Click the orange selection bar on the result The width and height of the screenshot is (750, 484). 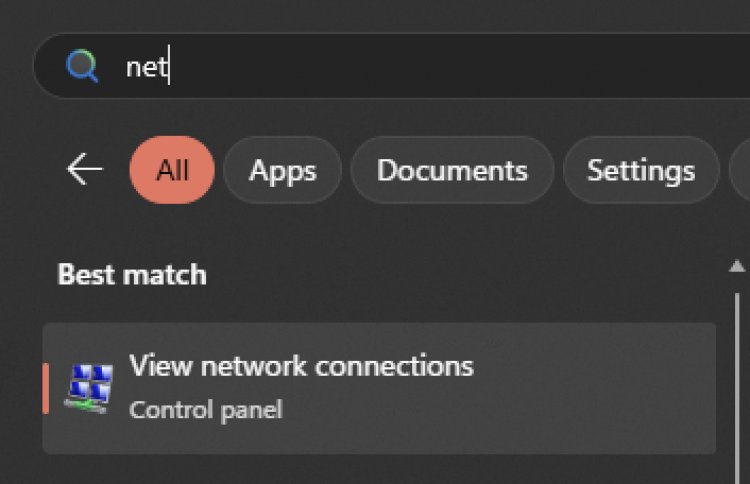point(46,388)
